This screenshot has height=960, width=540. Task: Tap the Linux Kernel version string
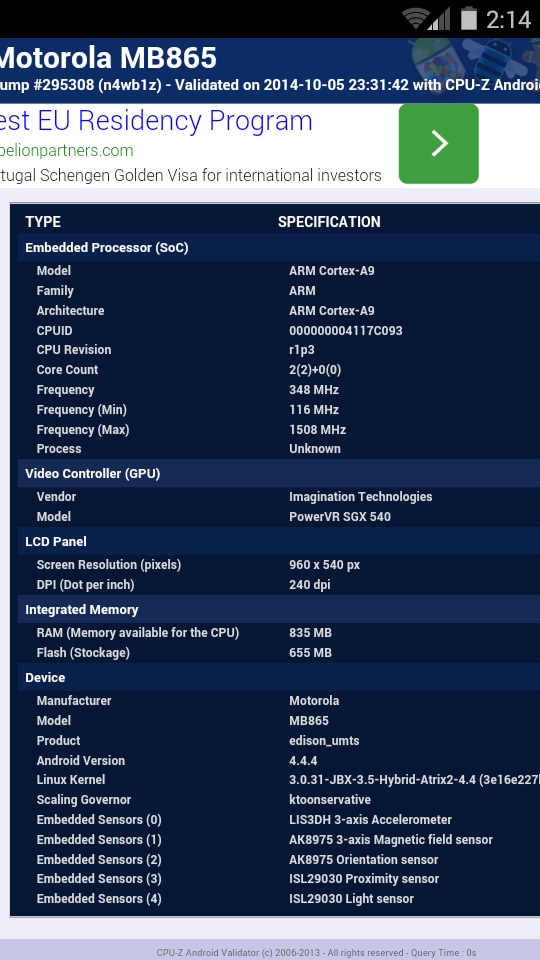click(x=414, y=780)
